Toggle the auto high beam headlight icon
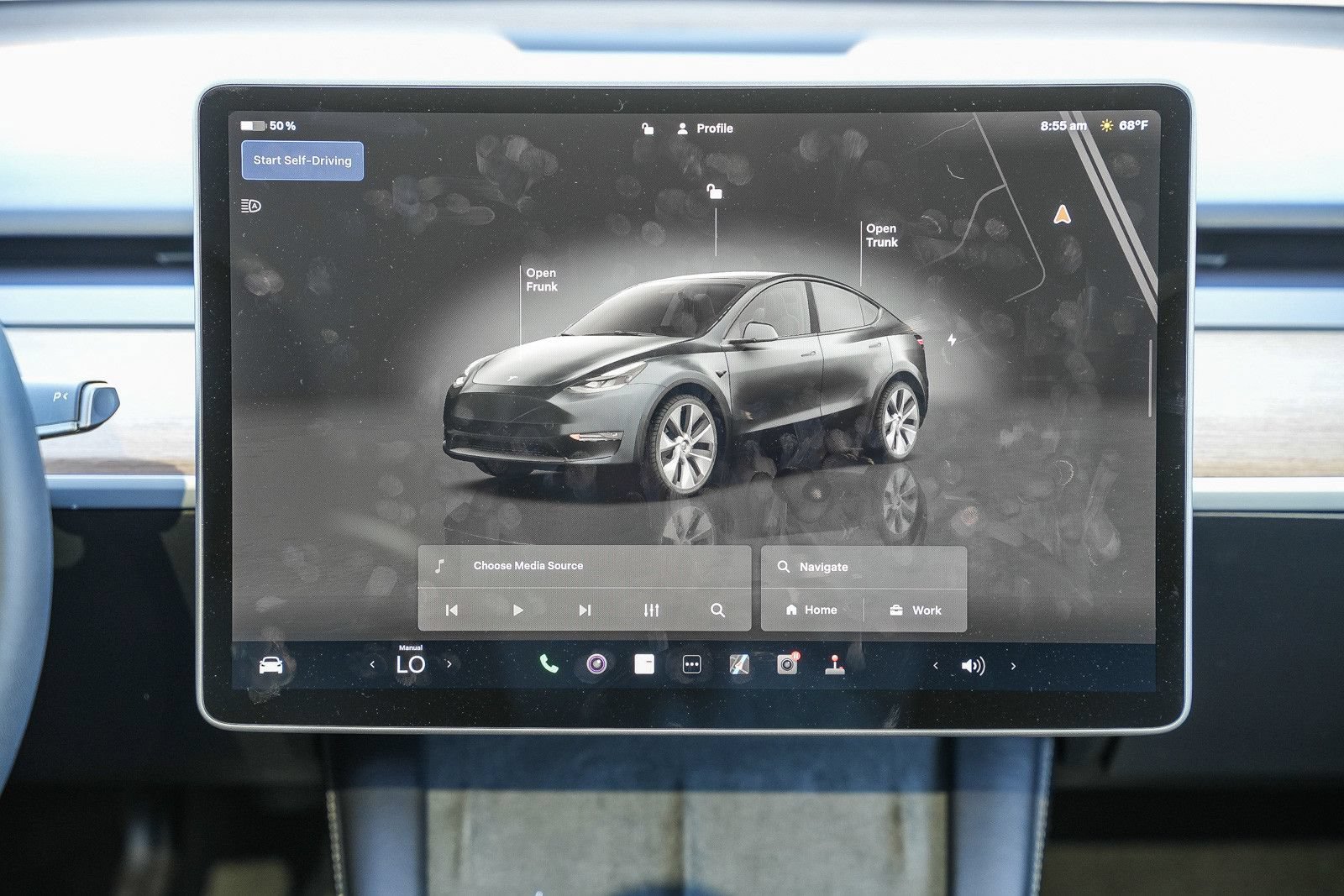1344x896 pixels. click(251, 206)
